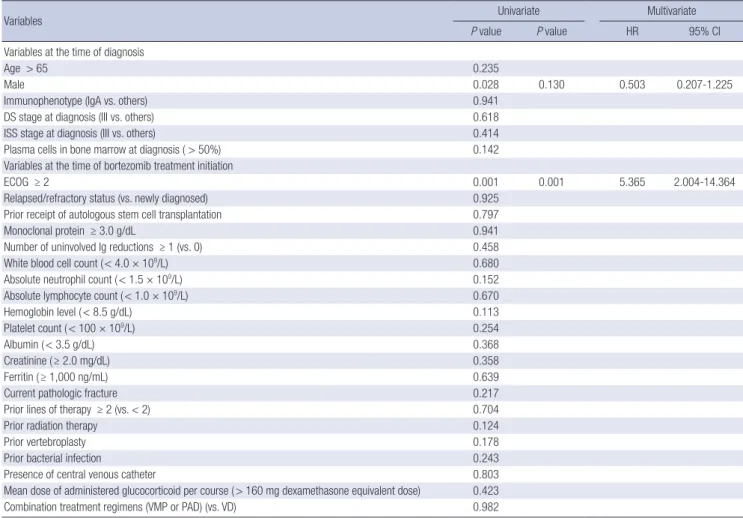Click value 0.368 for albumin
Viewport: 743px width, 518px height.
point(486,345)
